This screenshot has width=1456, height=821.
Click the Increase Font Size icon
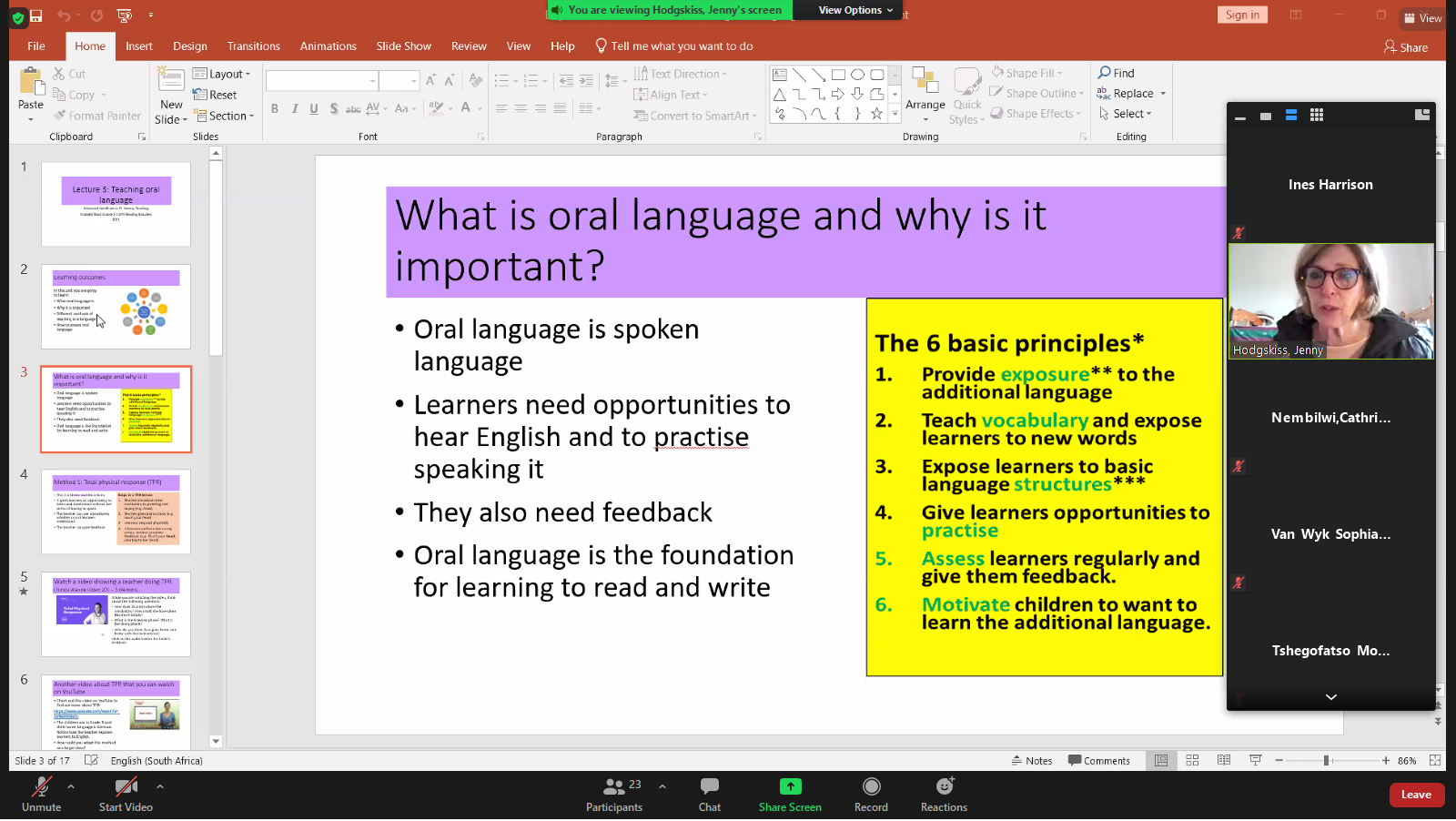click(430, 81)
